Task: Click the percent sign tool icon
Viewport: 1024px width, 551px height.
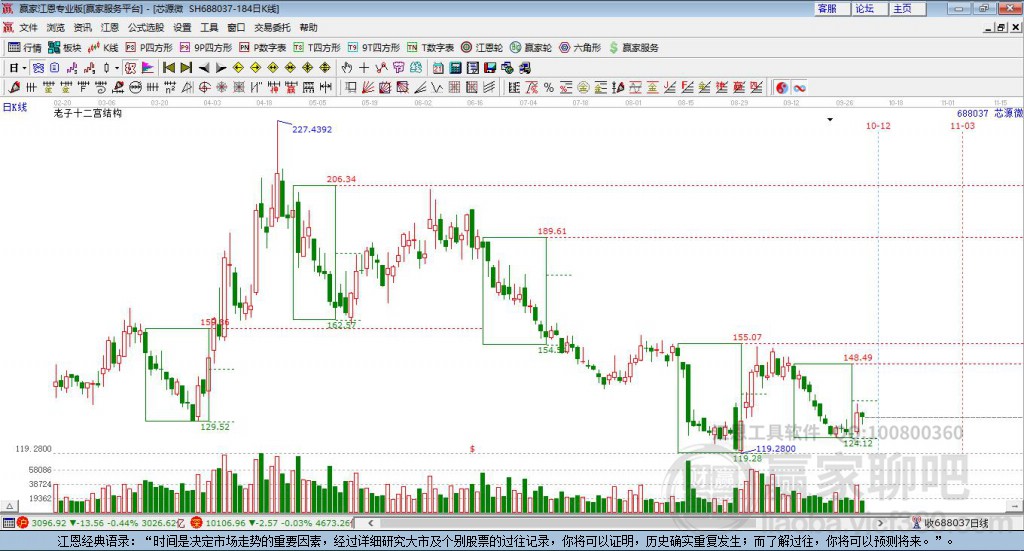Action: pyautogui.click(x=549, y=87)
